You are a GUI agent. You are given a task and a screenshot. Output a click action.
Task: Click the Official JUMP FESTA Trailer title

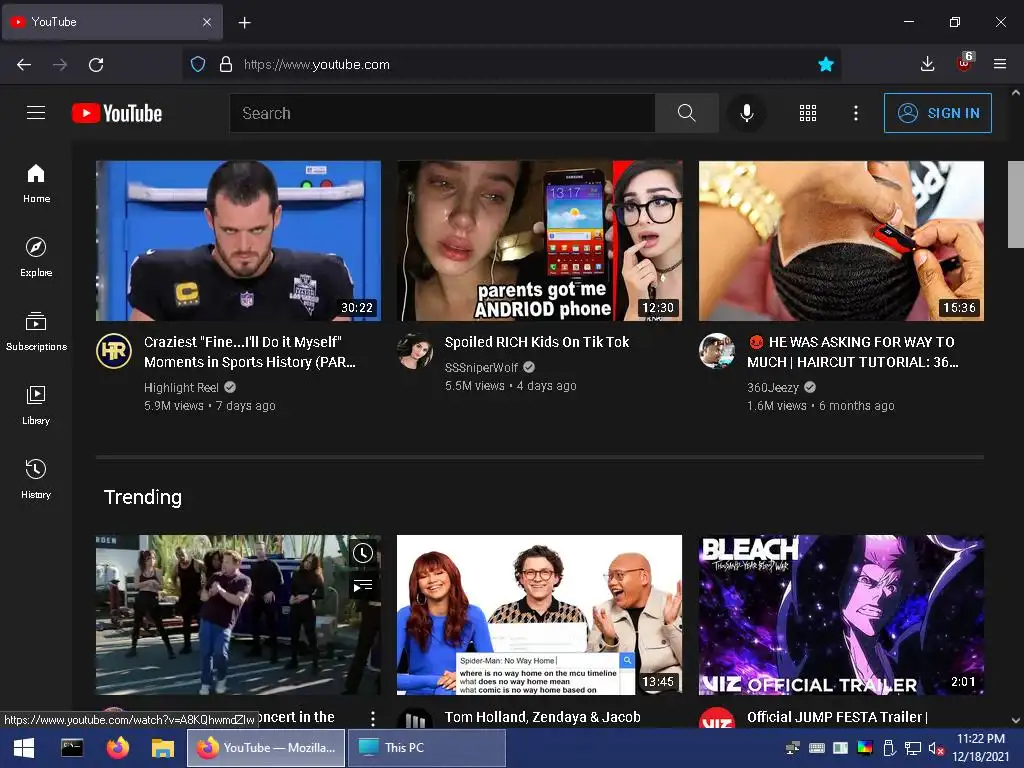tap(838, 717)
